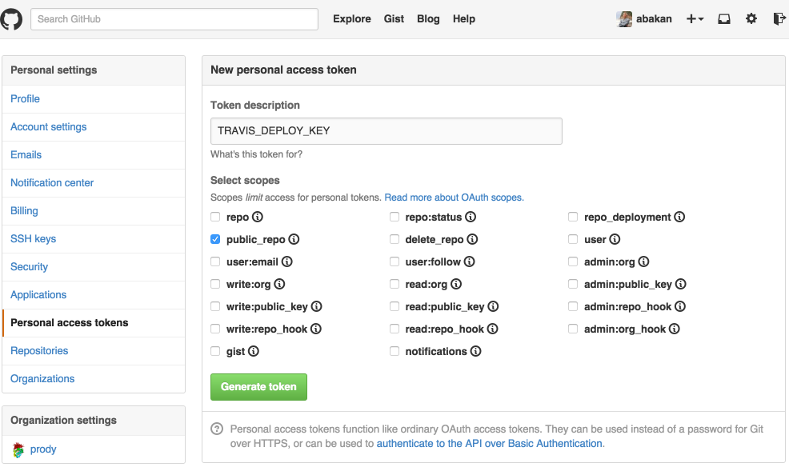Go to the Applications settings section
This screenshot has width=789, height=467.
[x=38, y=295]
